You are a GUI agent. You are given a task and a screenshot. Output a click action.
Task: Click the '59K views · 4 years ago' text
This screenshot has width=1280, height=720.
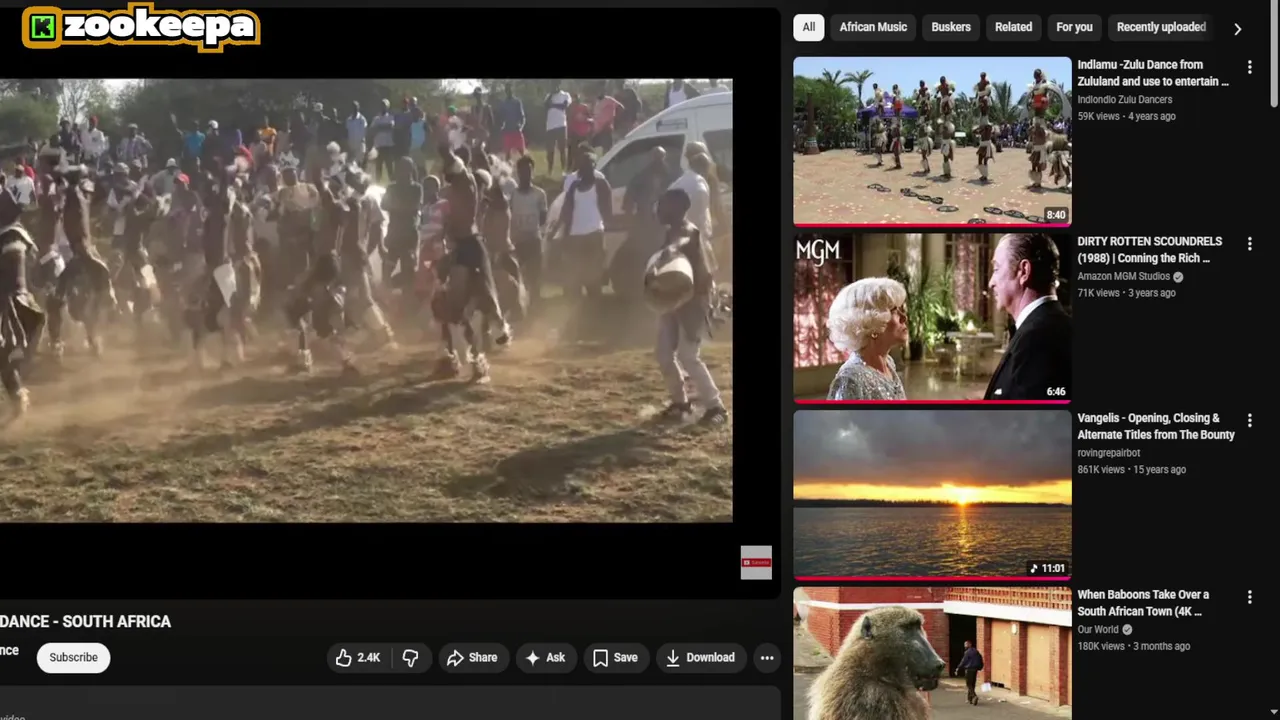coord(1126,116)
